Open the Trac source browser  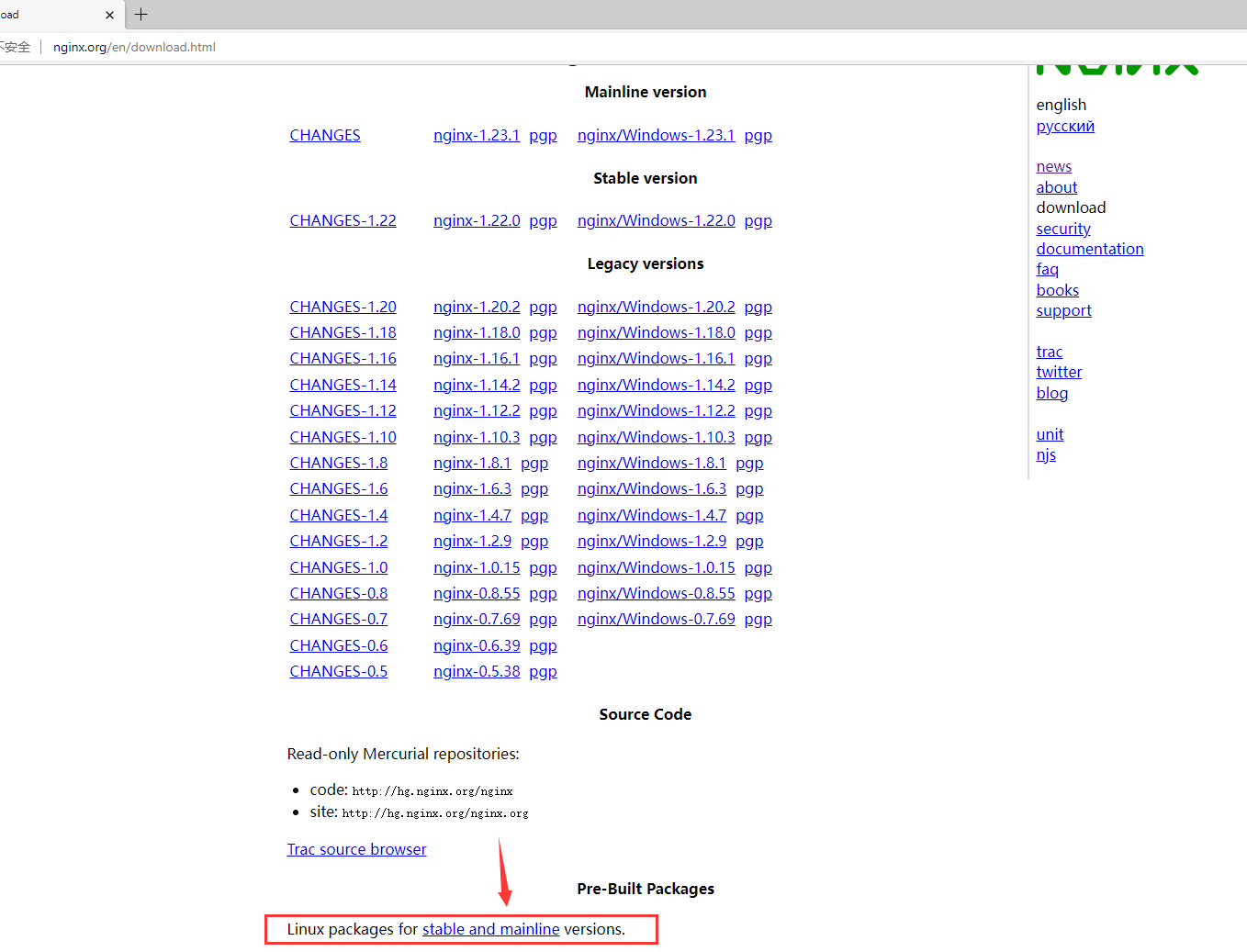(356, 849)
